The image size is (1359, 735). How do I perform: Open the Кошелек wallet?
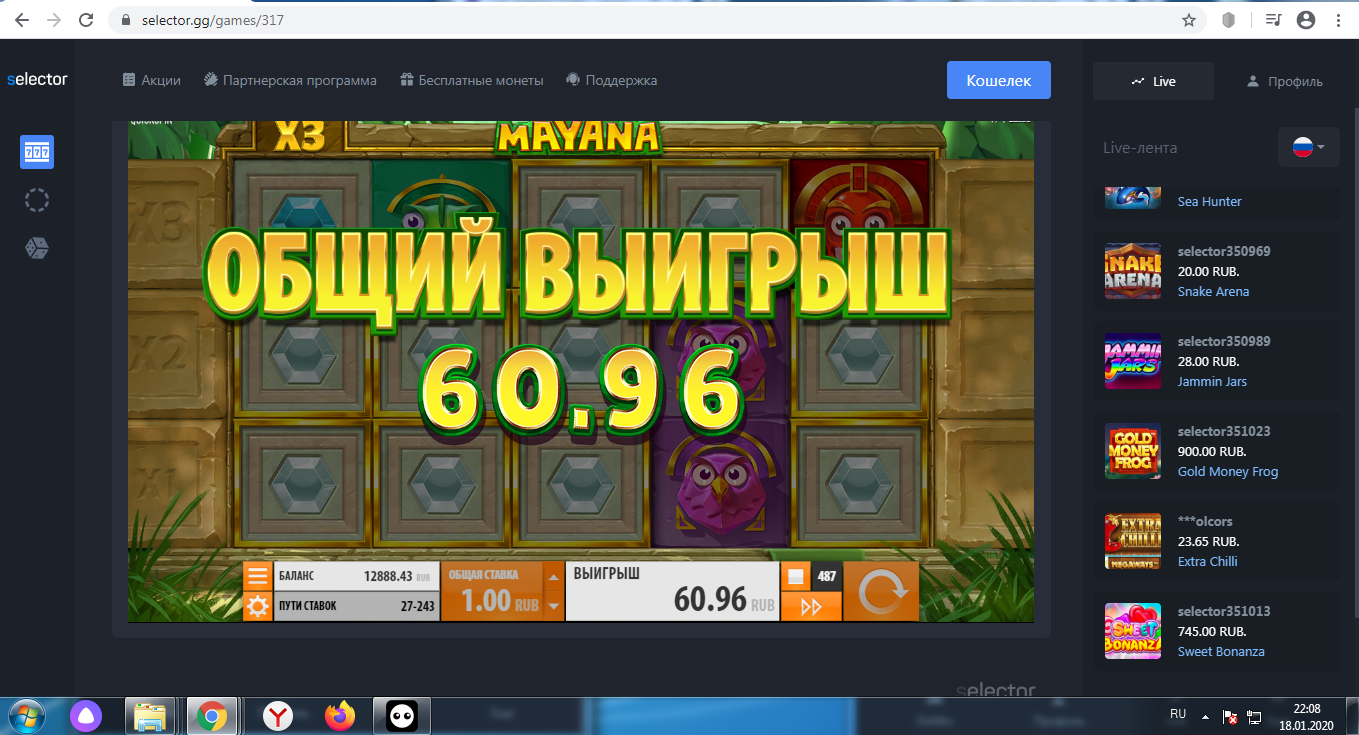tap(999, 80)
